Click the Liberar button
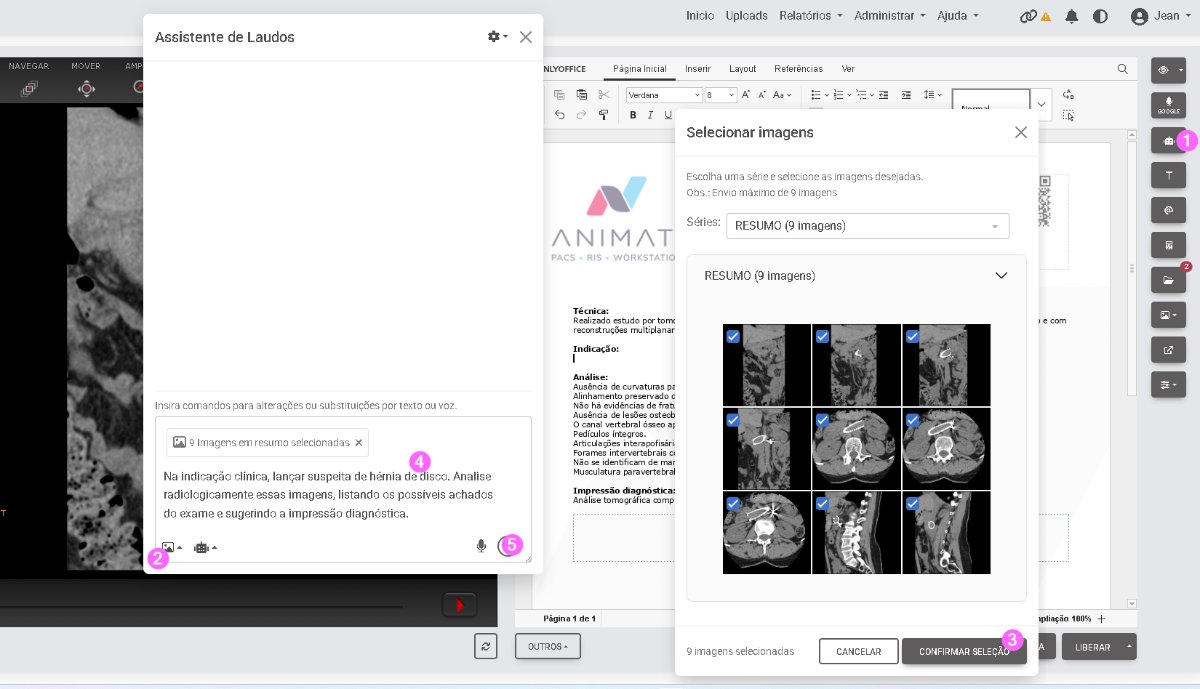This screenshot has width=1200, height=689. pyautogui.click(x=1093, y=647)
